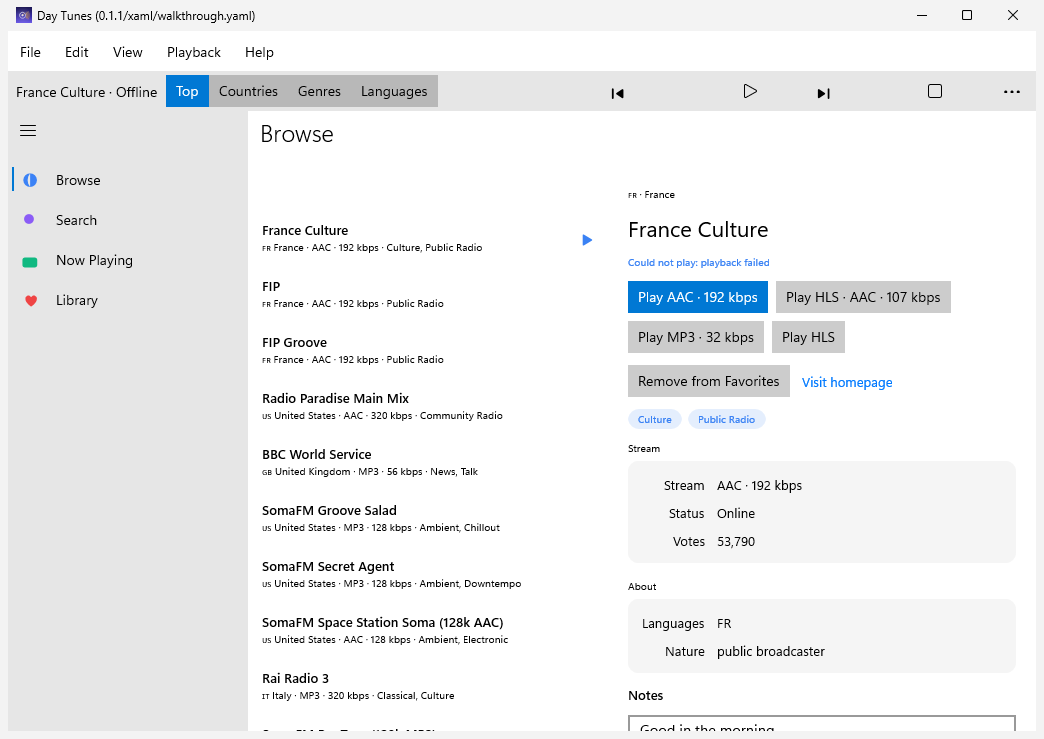Select Radio Paradise Main Mix station
Screen dimensions: 1044x739
point(426,406)
